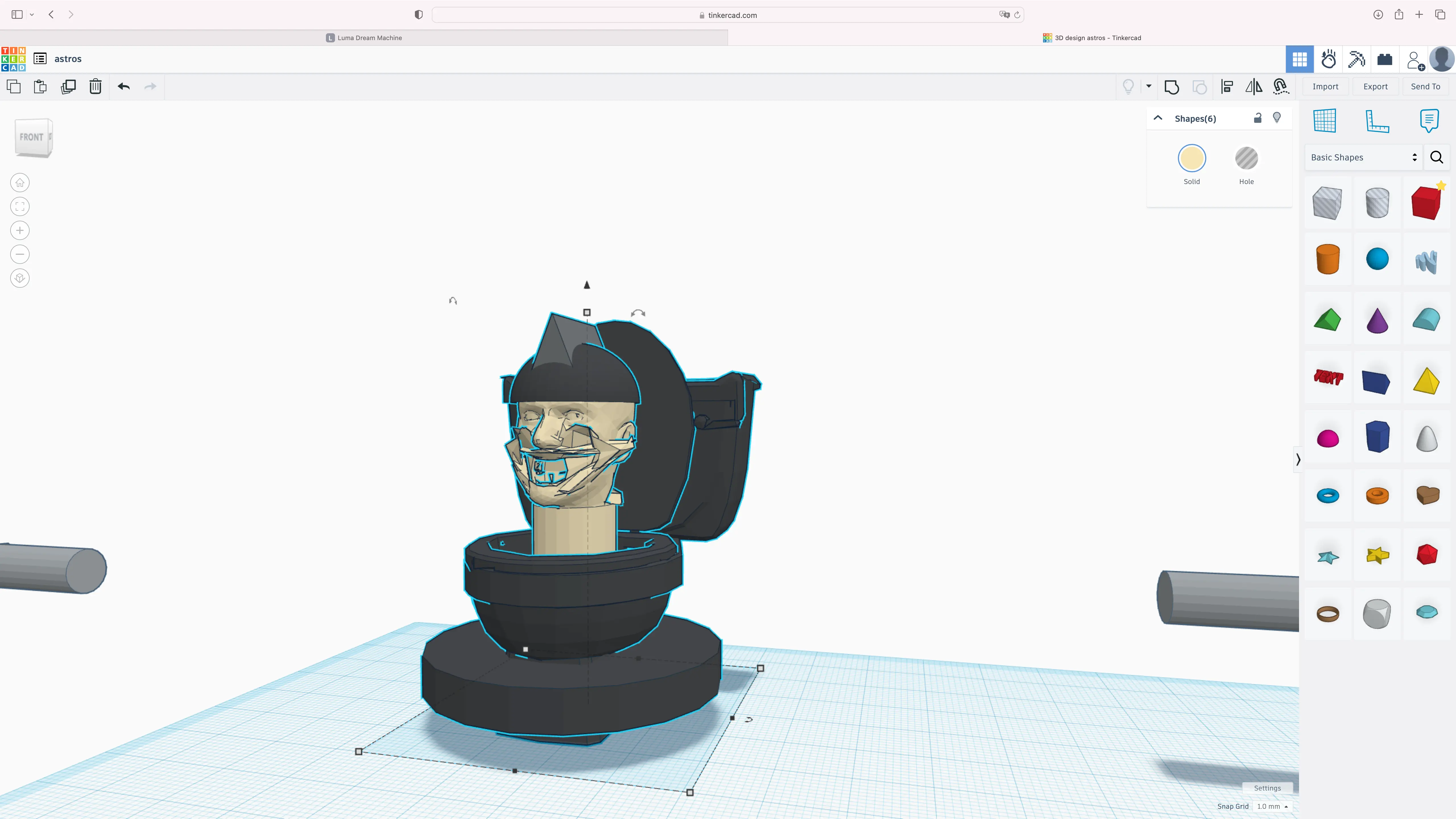Click the Align tool icon
This screenshot has height=819, width=1456.
[x=1227, y=86]
